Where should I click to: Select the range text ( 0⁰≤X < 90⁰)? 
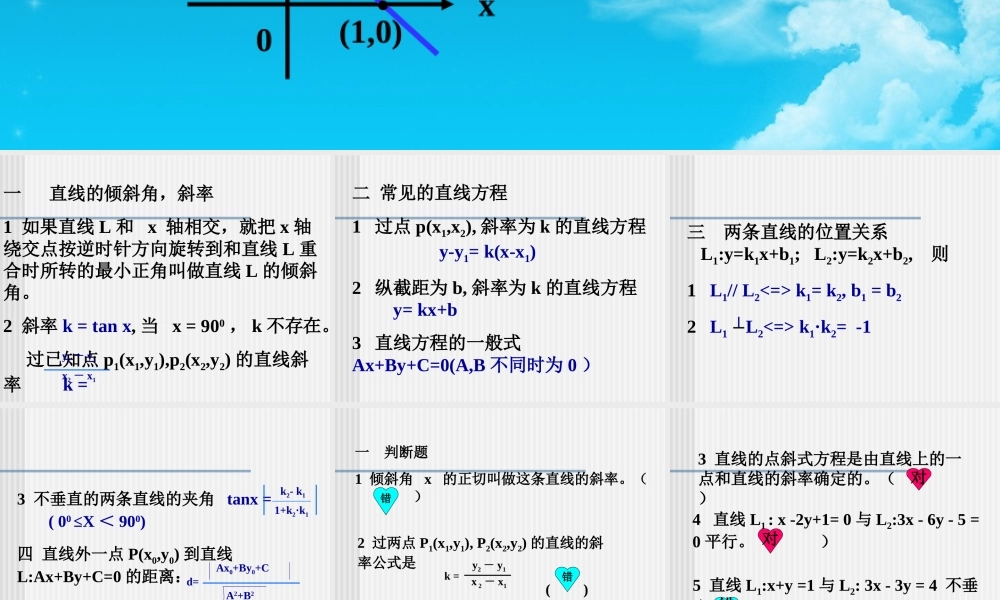(x=97, y=522)
